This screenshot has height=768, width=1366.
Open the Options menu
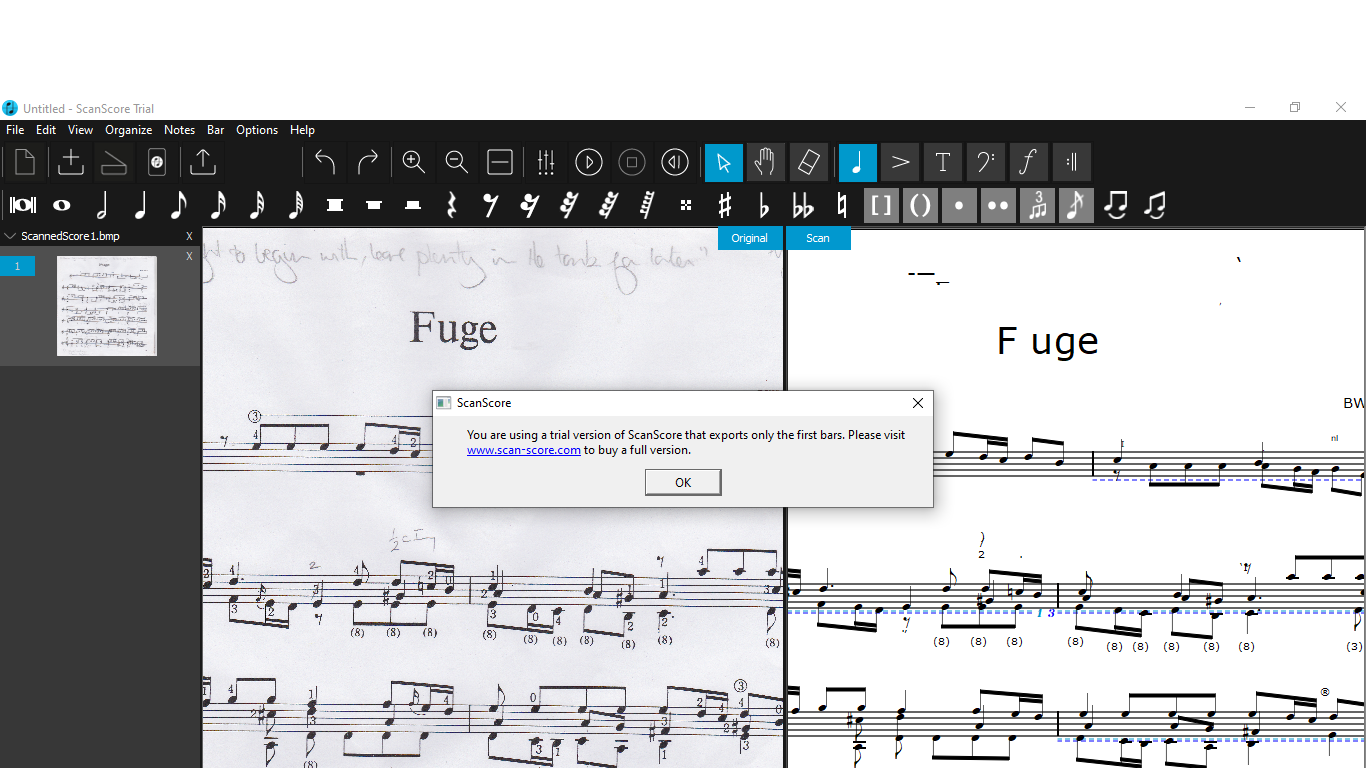(257, 130)
